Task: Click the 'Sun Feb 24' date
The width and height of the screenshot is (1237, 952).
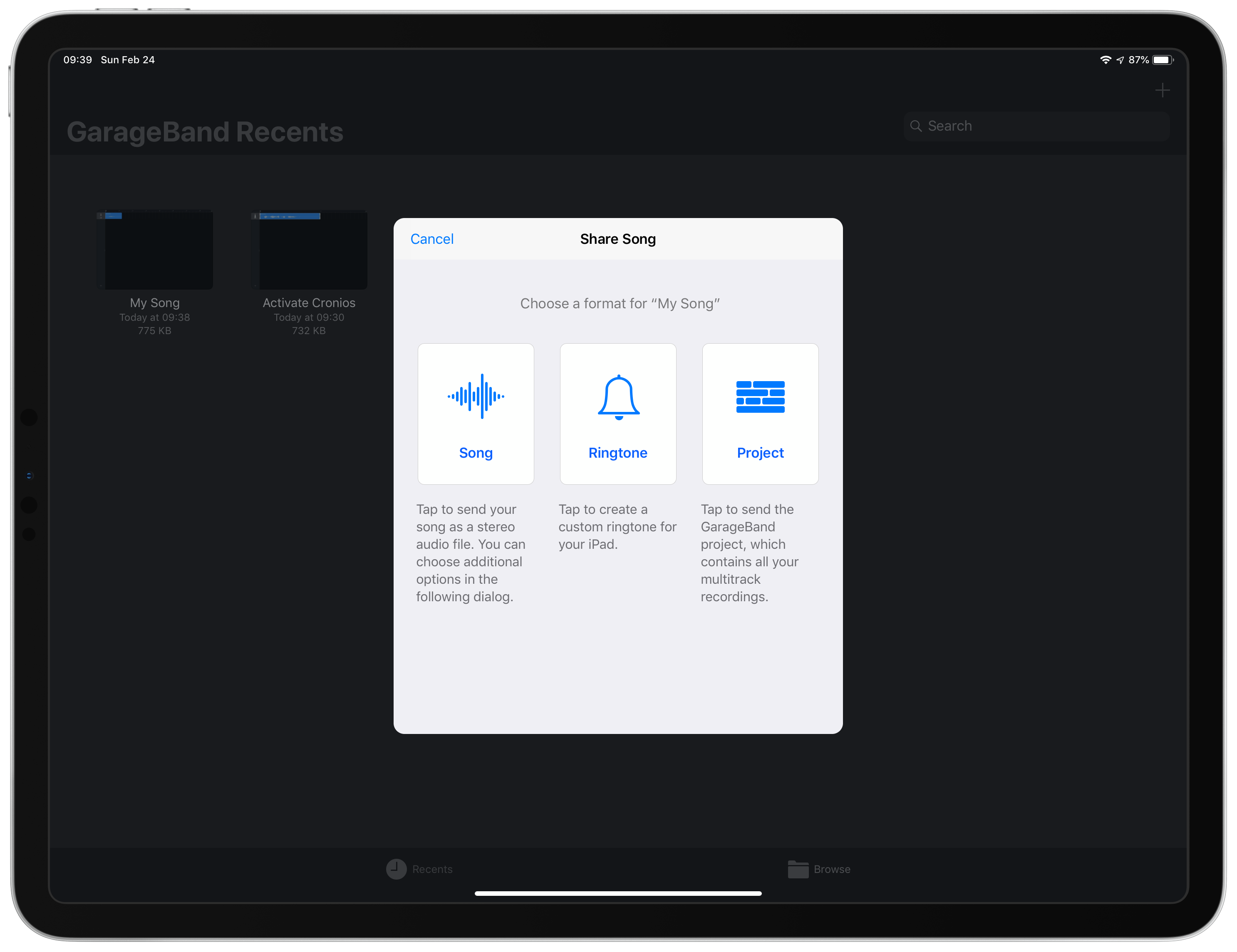Action: tap(127, 59)
